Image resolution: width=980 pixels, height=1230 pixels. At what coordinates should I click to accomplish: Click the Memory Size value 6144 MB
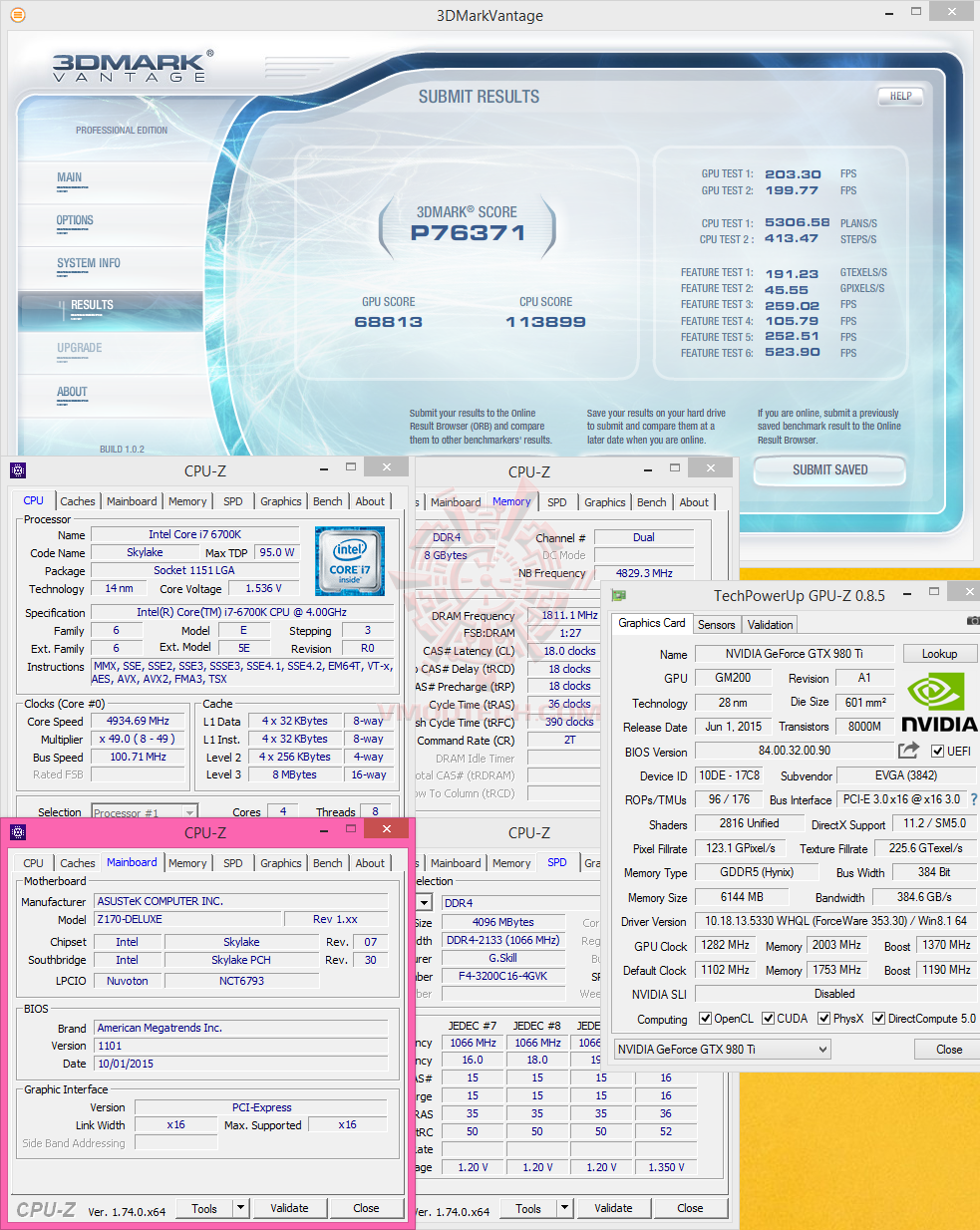[741, 897]
